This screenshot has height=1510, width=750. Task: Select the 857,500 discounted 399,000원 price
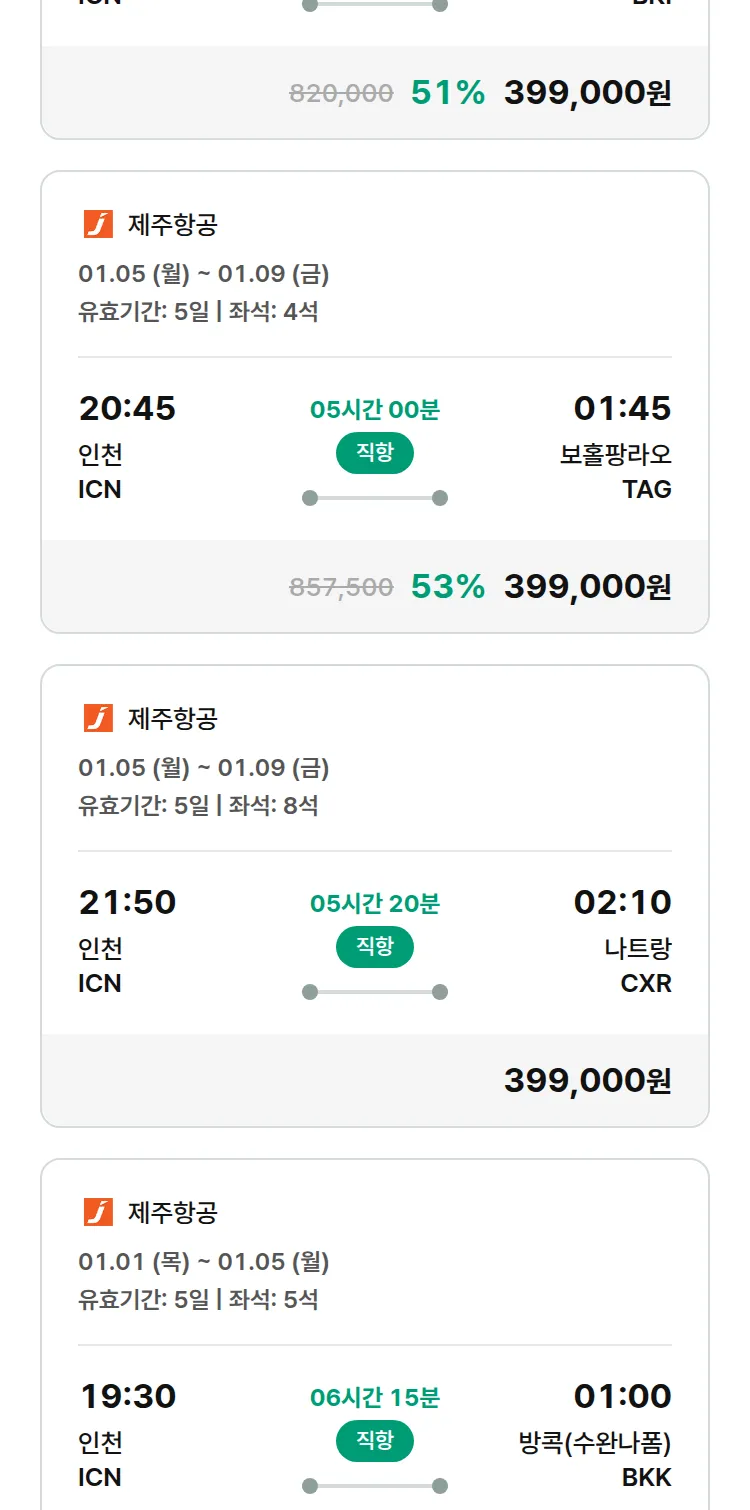(x=587, y=586)
